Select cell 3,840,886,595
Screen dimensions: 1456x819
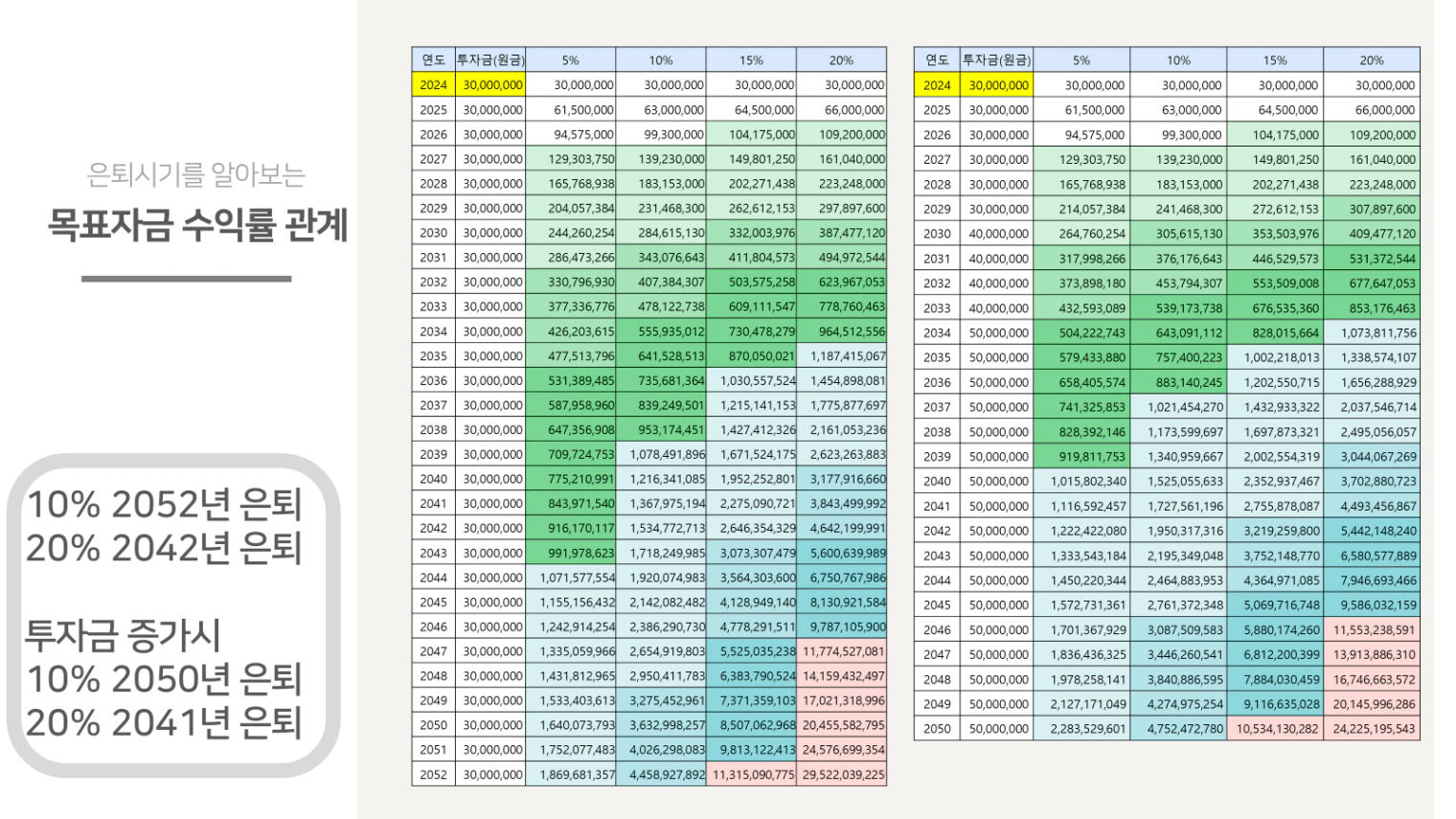coord(1178,679)
